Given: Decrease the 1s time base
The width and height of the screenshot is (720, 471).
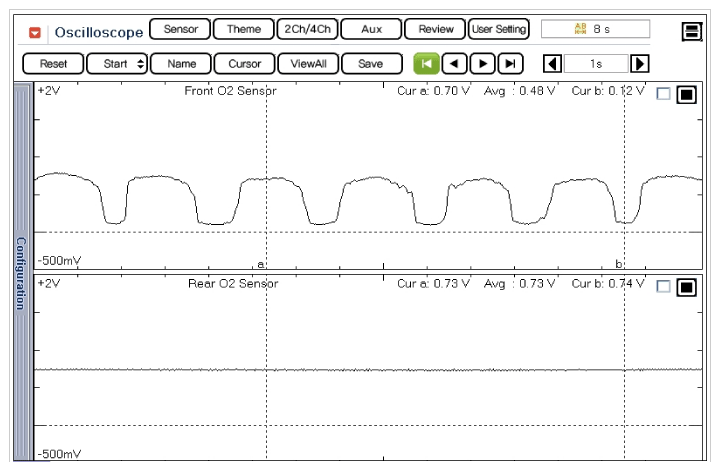Looking at the screenshot, I should point(551,64).
